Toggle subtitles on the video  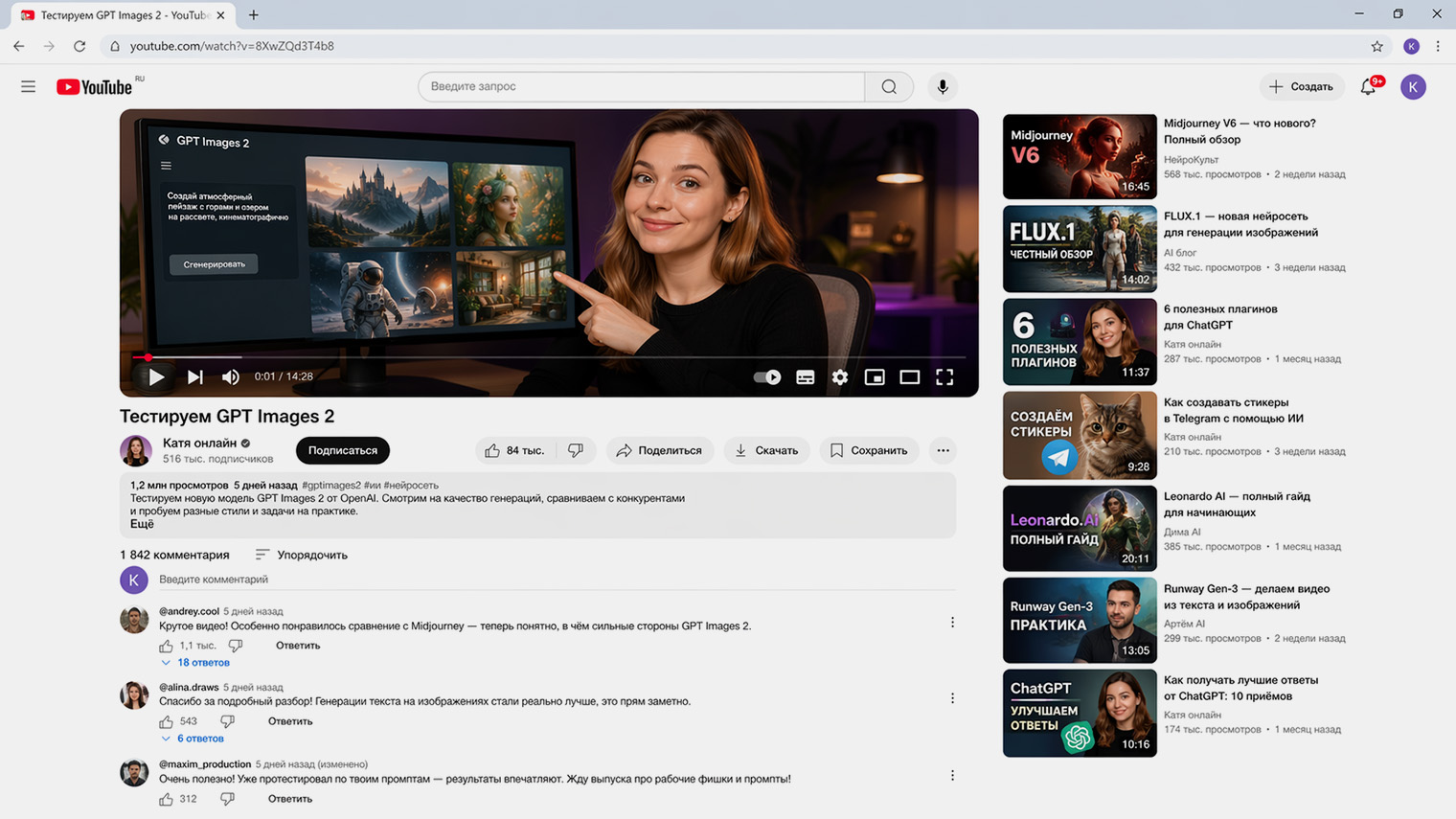pos(806,377)
